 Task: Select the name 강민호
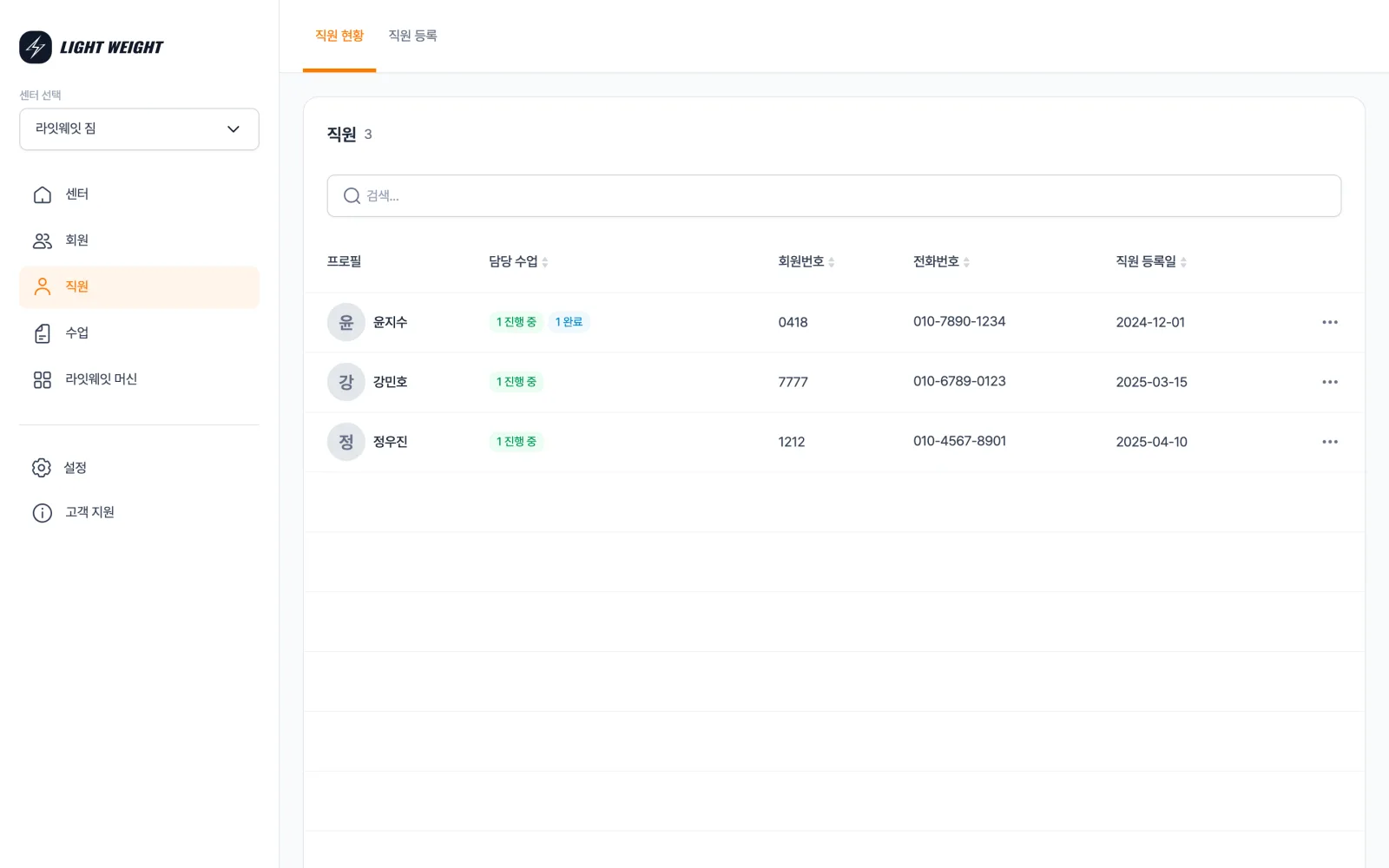[x=391, y=382]
